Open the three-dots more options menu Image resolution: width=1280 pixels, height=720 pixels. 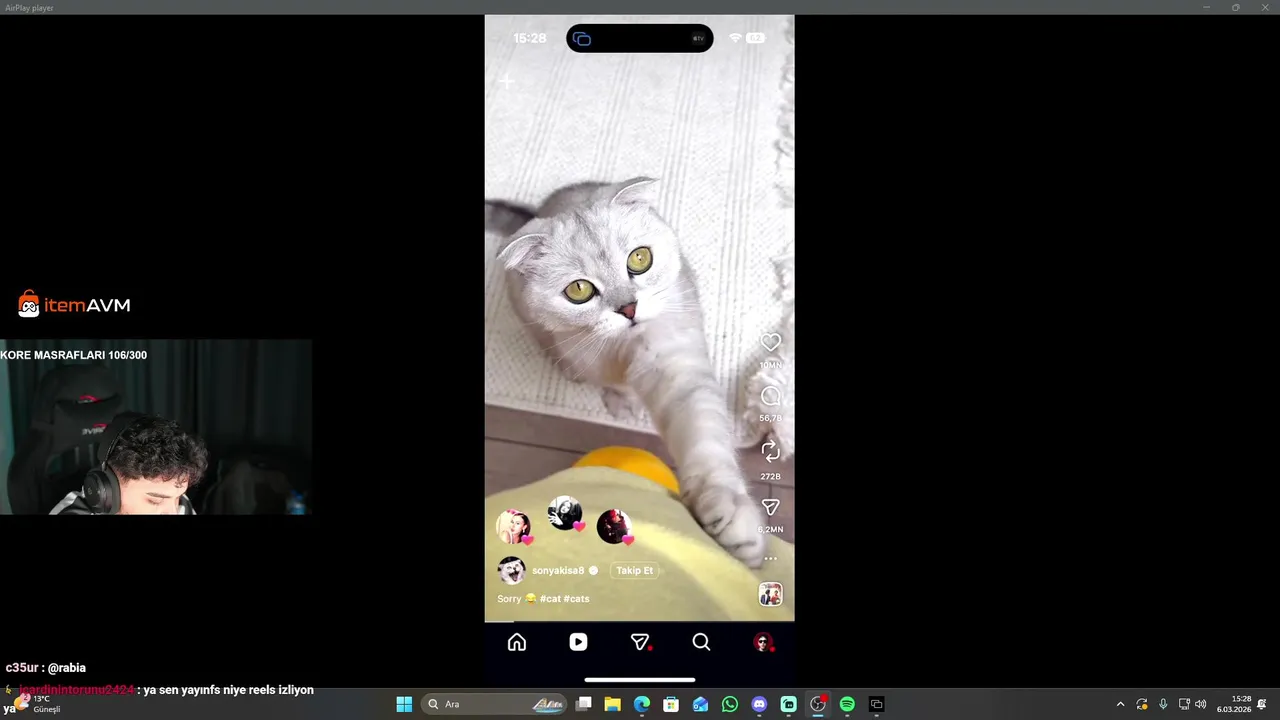click(770, 559)
